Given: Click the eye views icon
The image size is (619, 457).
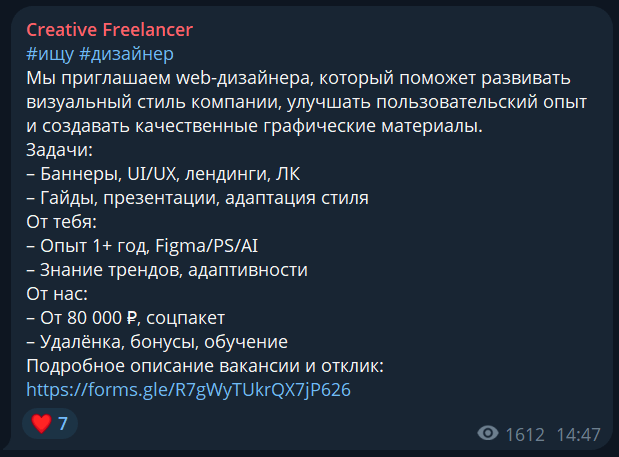Looking at the screenshot, I should pos(488,433).
